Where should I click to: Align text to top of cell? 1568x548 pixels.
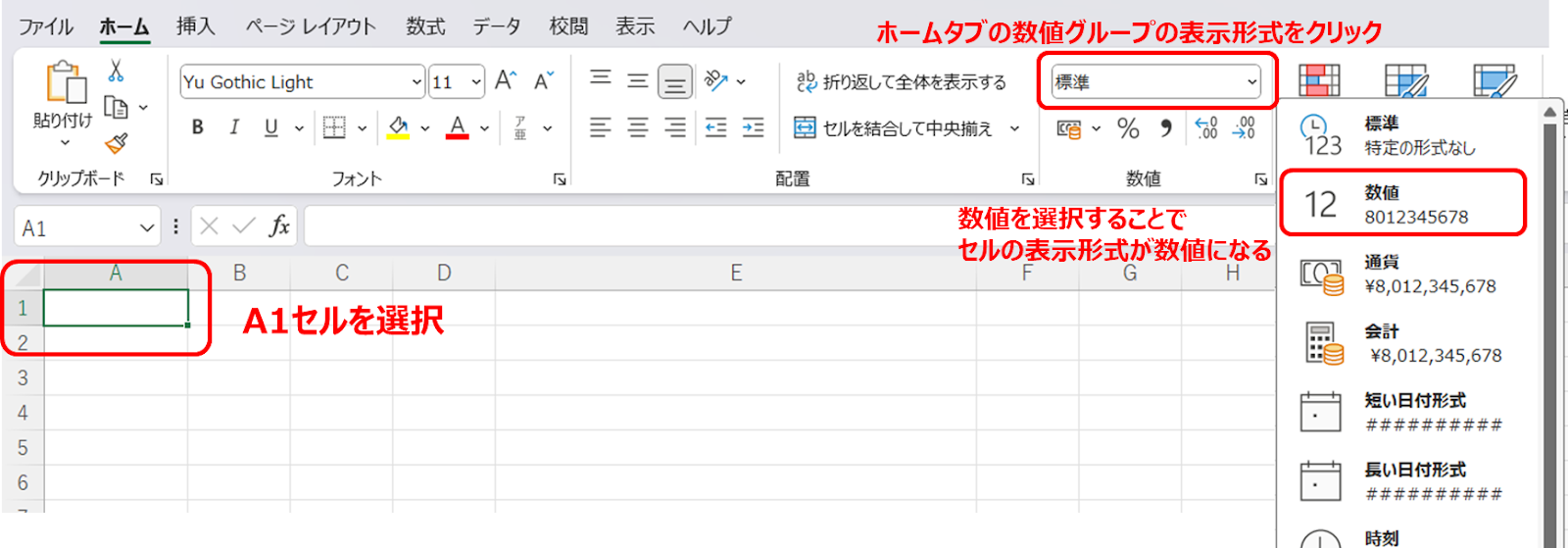[601, 79]
